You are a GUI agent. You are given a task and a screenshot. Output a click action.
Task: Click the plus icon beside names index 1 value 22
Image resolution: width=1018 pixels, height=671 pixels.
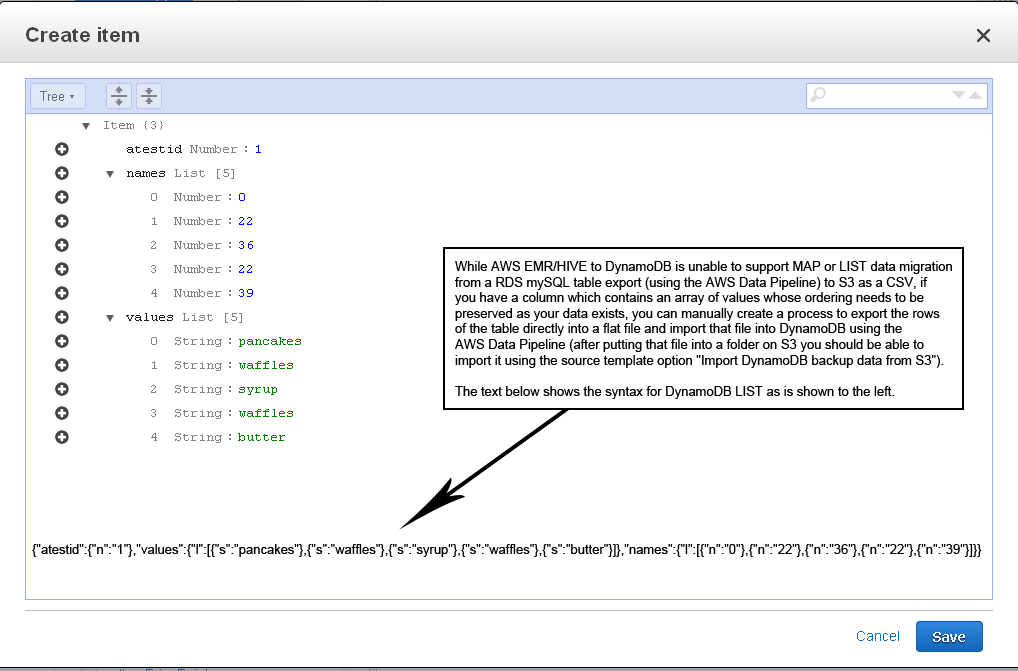coord(62,221)
